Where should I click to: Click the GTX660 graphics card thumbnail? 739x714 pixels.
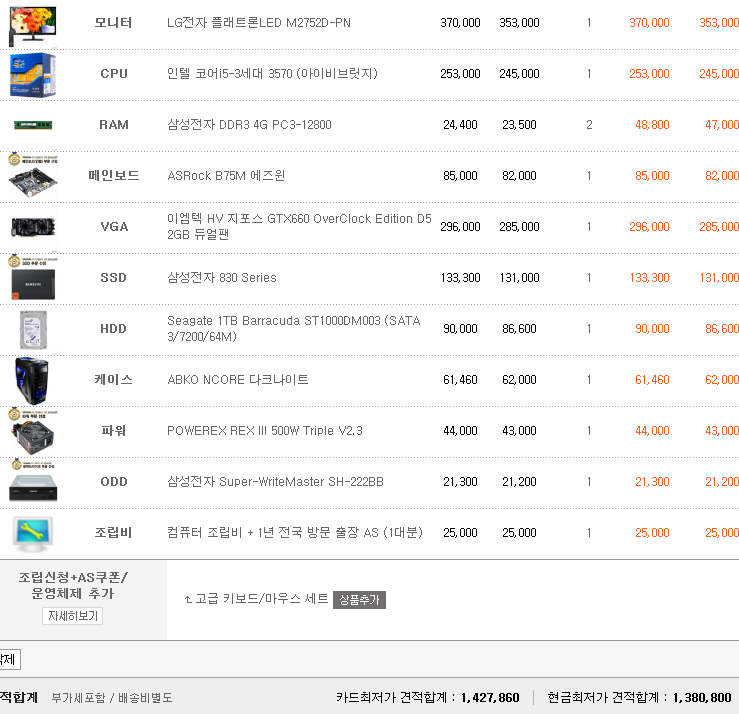(x=33, y=227)
